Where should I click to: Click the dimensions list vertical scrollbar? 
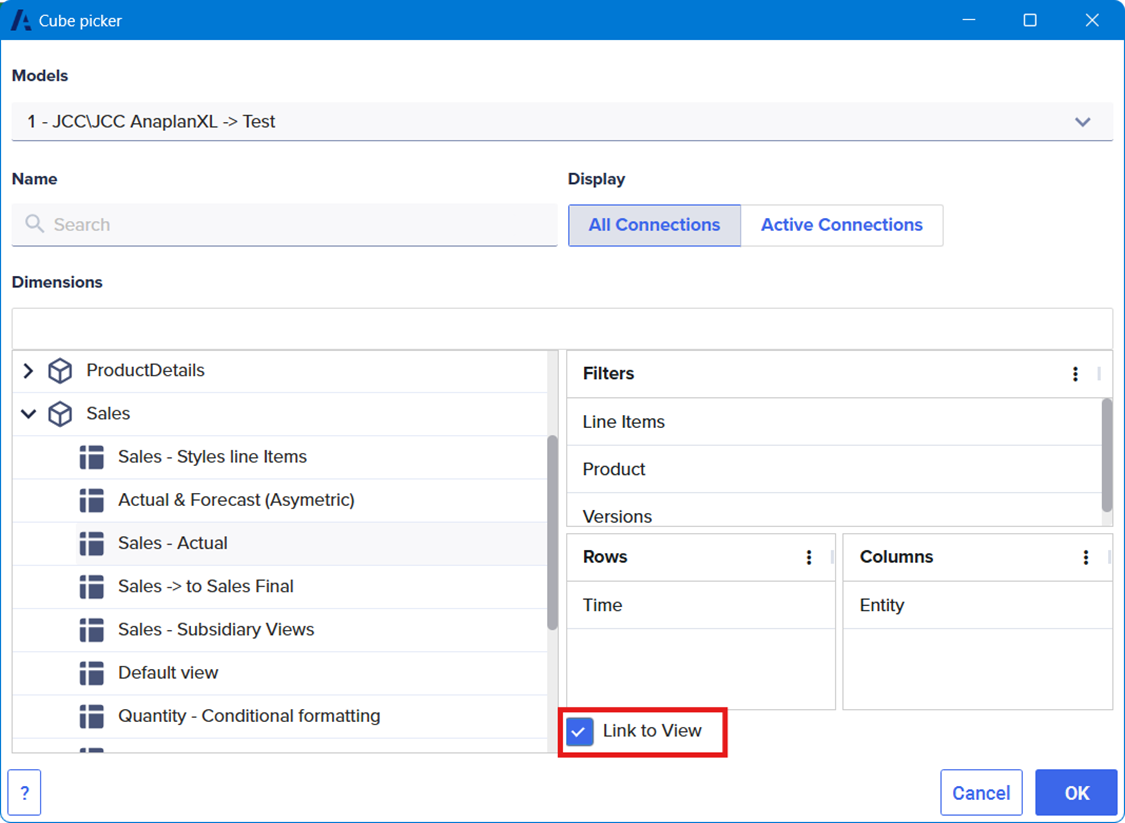pos(552,532)
